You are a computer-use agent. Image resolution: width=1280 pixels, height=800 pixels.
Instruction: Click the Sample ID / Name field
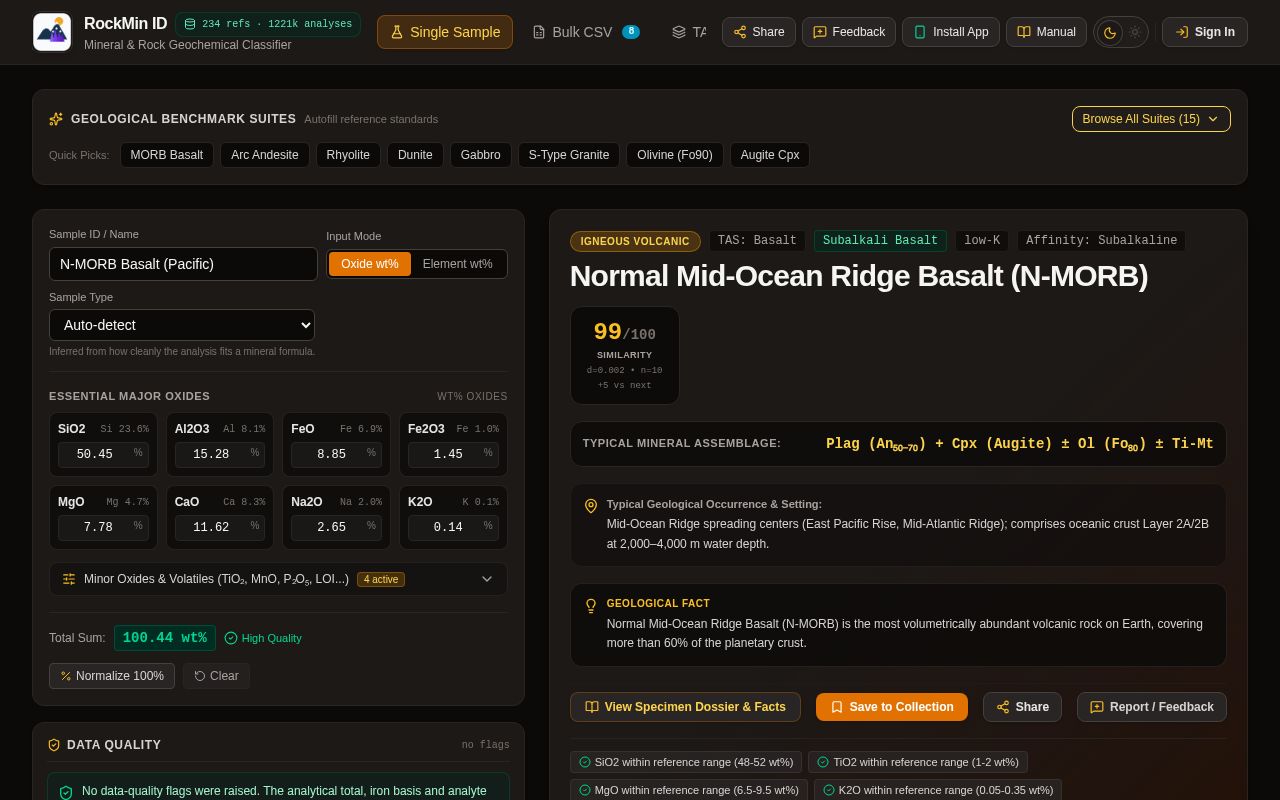pyautogui.click(x=183, y=264)
